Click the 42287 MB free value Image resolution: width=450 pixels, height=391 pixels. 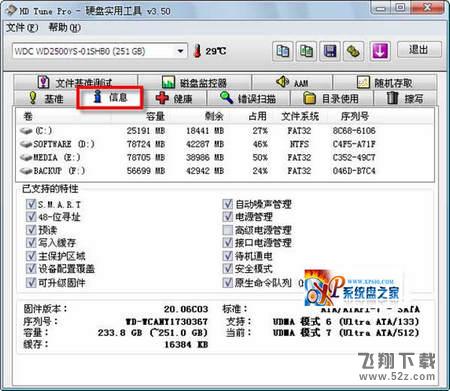[205, 144]
